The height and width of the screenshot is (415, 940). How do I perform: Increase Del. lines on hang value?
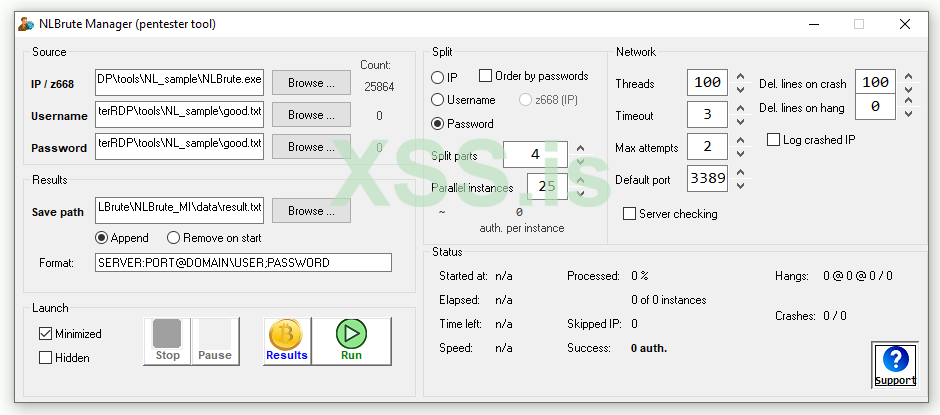(909, 100)
